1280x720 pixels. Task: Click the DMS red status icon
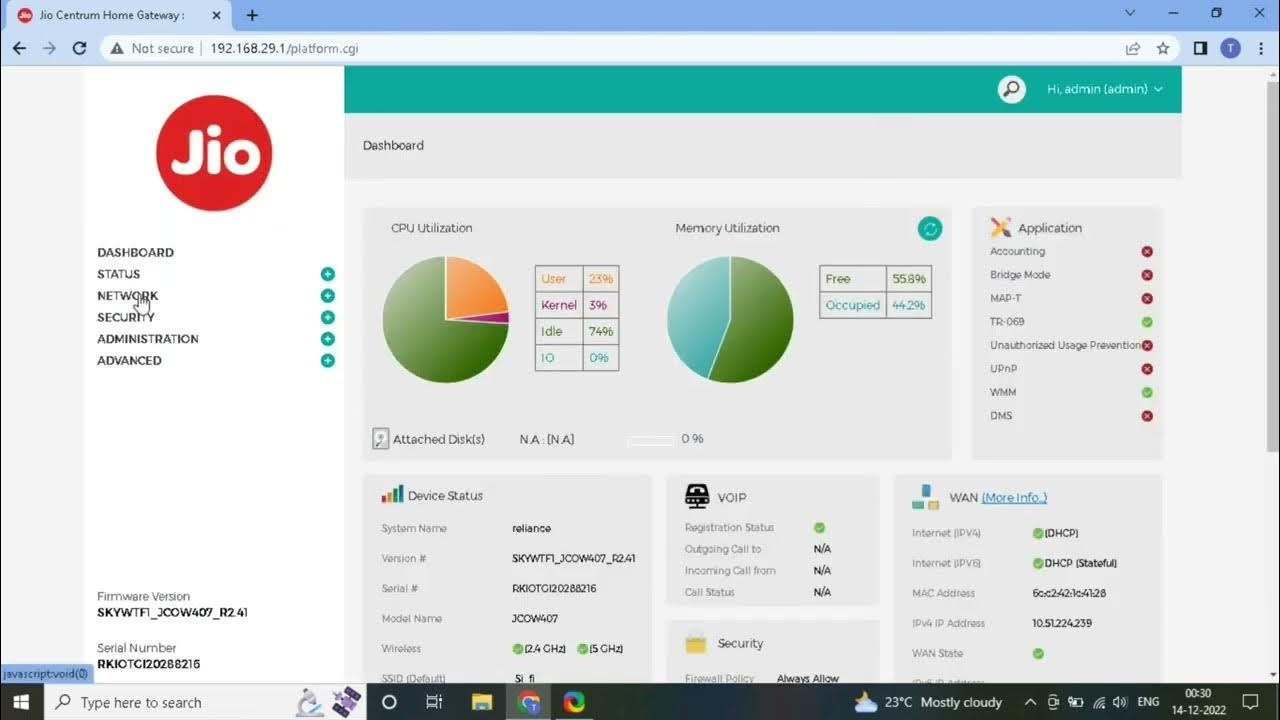tap(1147, 416)
